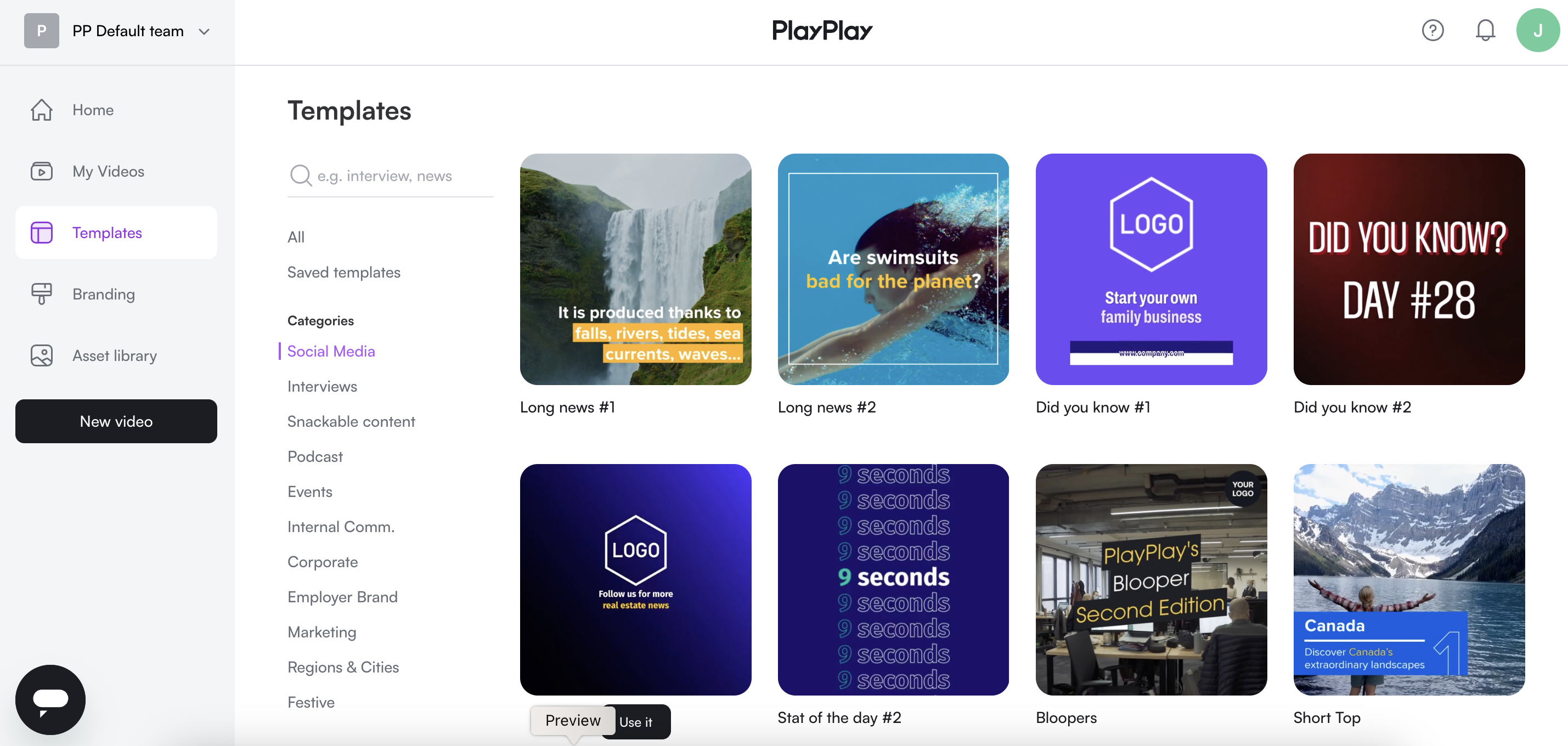Select the Snackable content category
1568x746 pixels.
click(351, 421)
